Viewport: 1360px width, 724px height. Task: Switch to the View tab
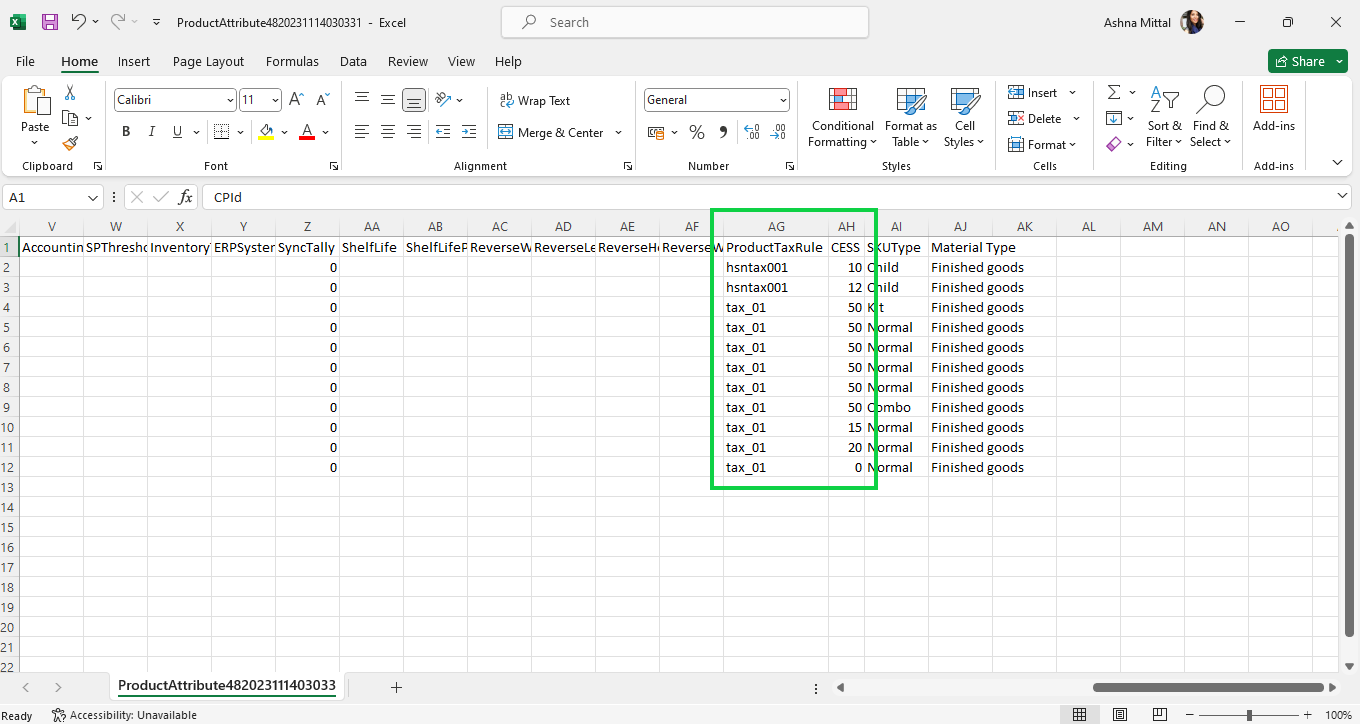(461, 61)
